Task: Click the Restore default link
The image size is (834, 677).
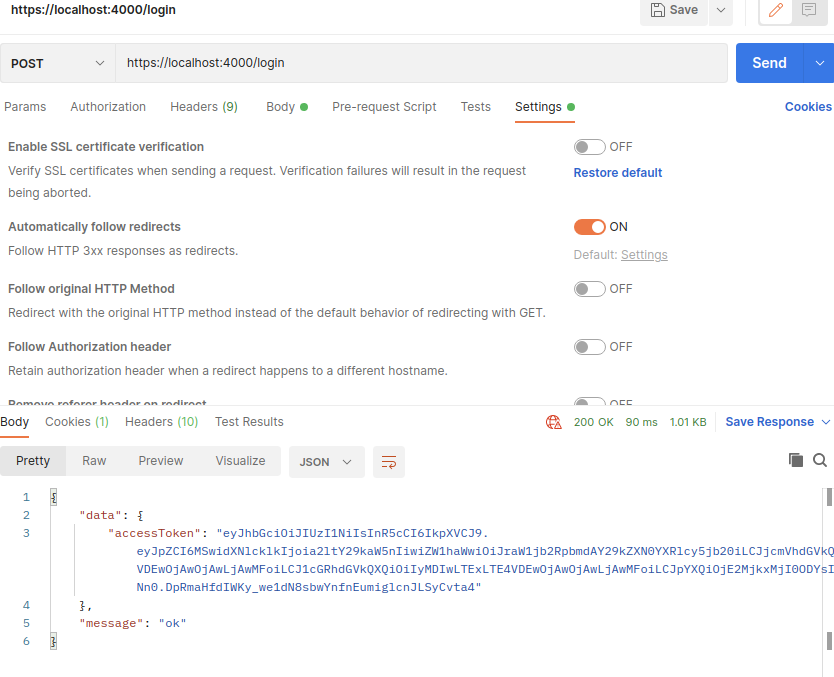Action: [618, 173]
